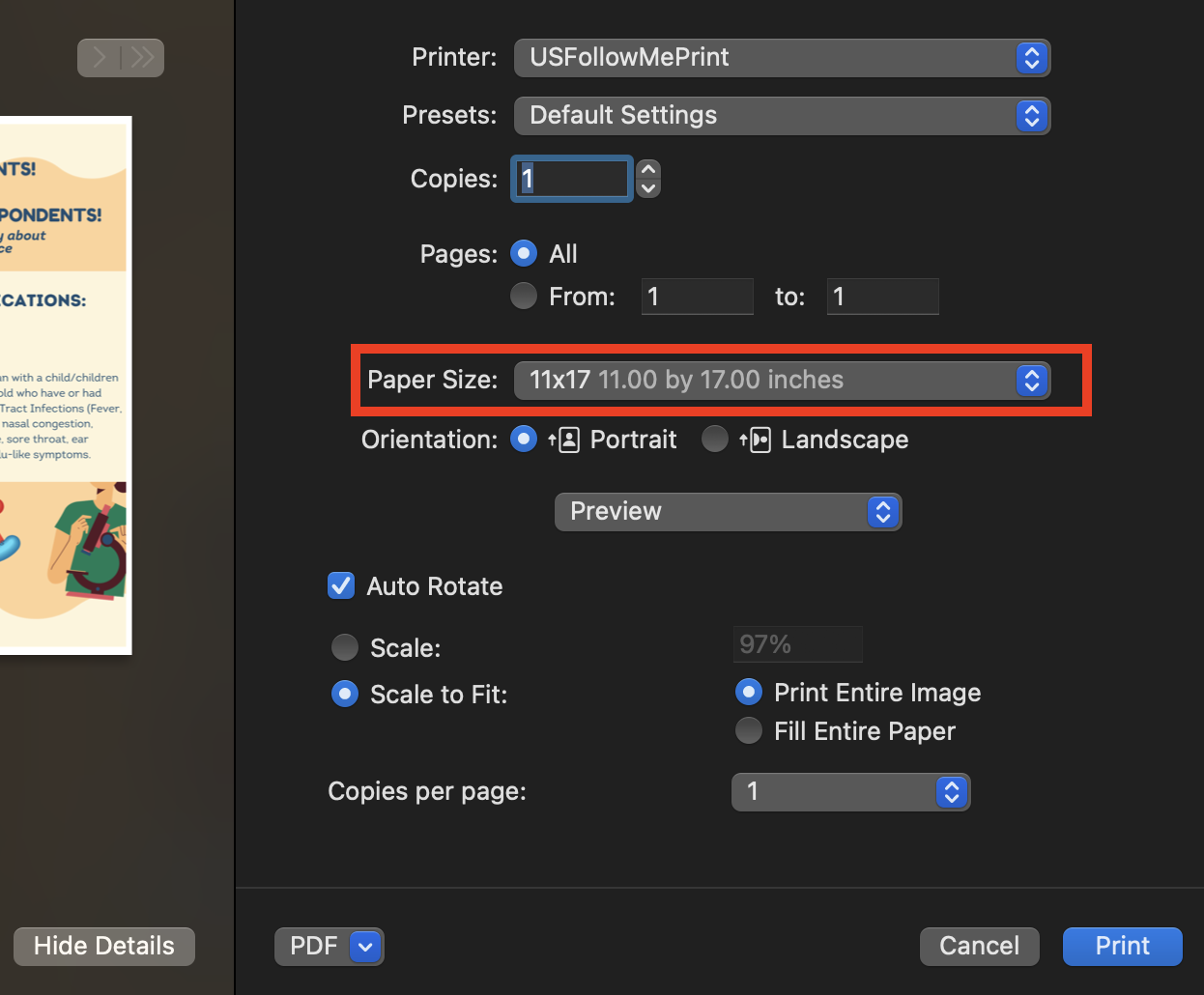Image resolution: width=1204 pixels, height=995 pixels.
Task: Uncheck the Auto Rotate checkbox
Action: pos(341,585)
